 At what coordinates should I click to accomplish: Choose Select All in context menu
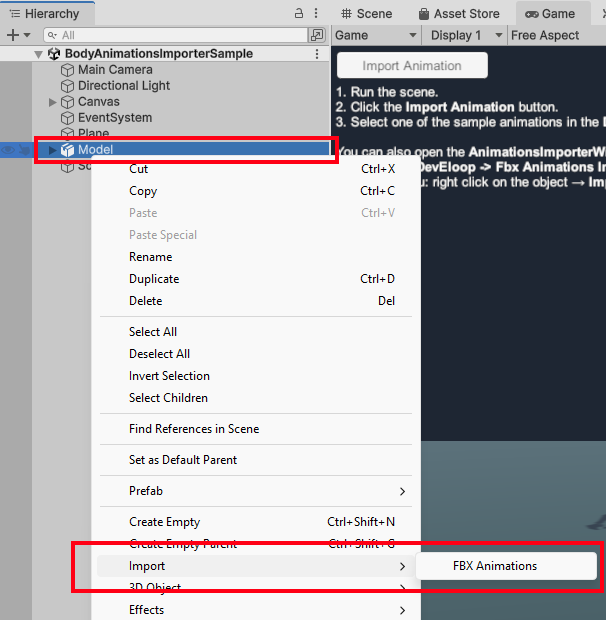point(255,332)
